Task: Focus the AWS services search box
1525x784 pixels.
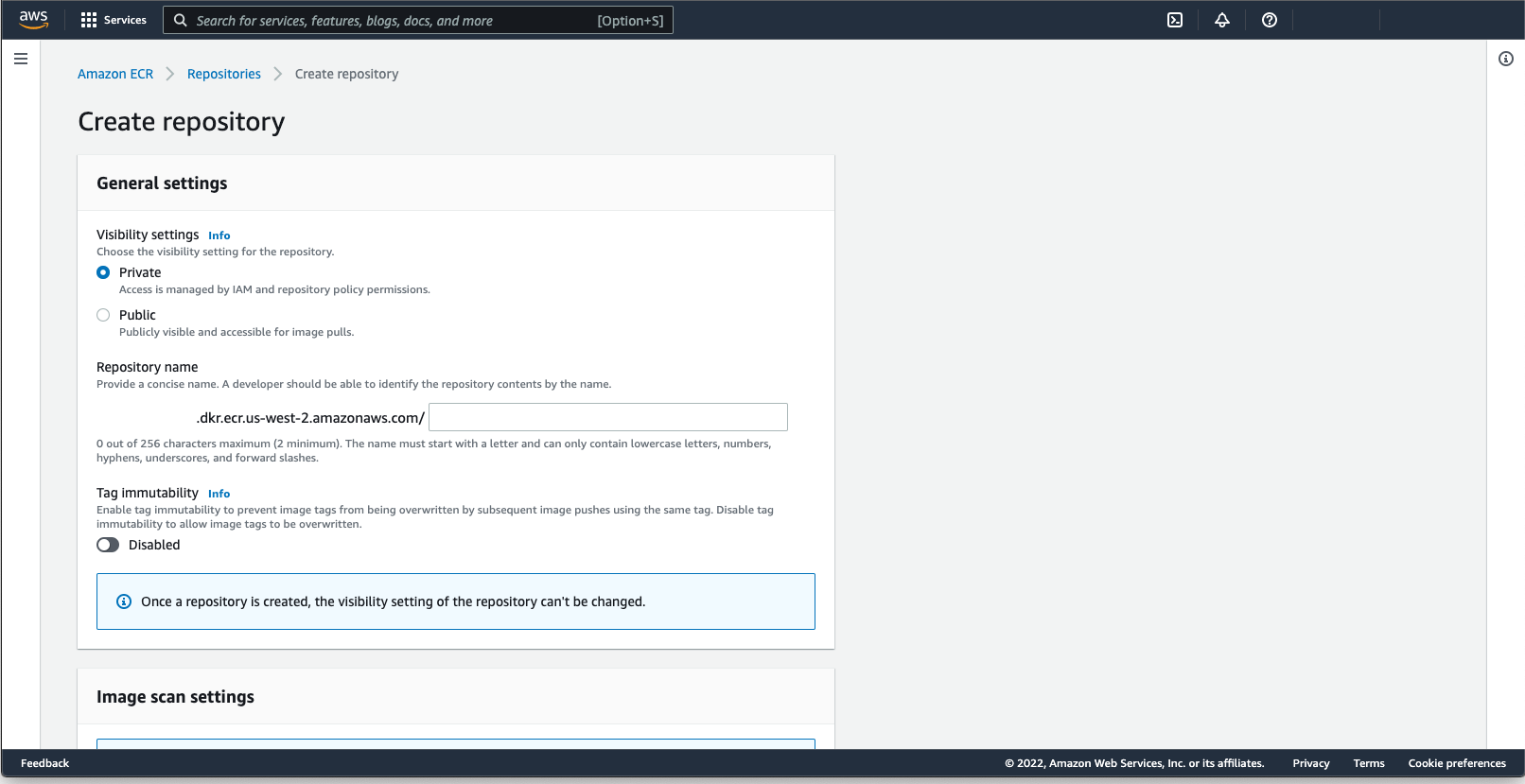Action: point(418,20)
